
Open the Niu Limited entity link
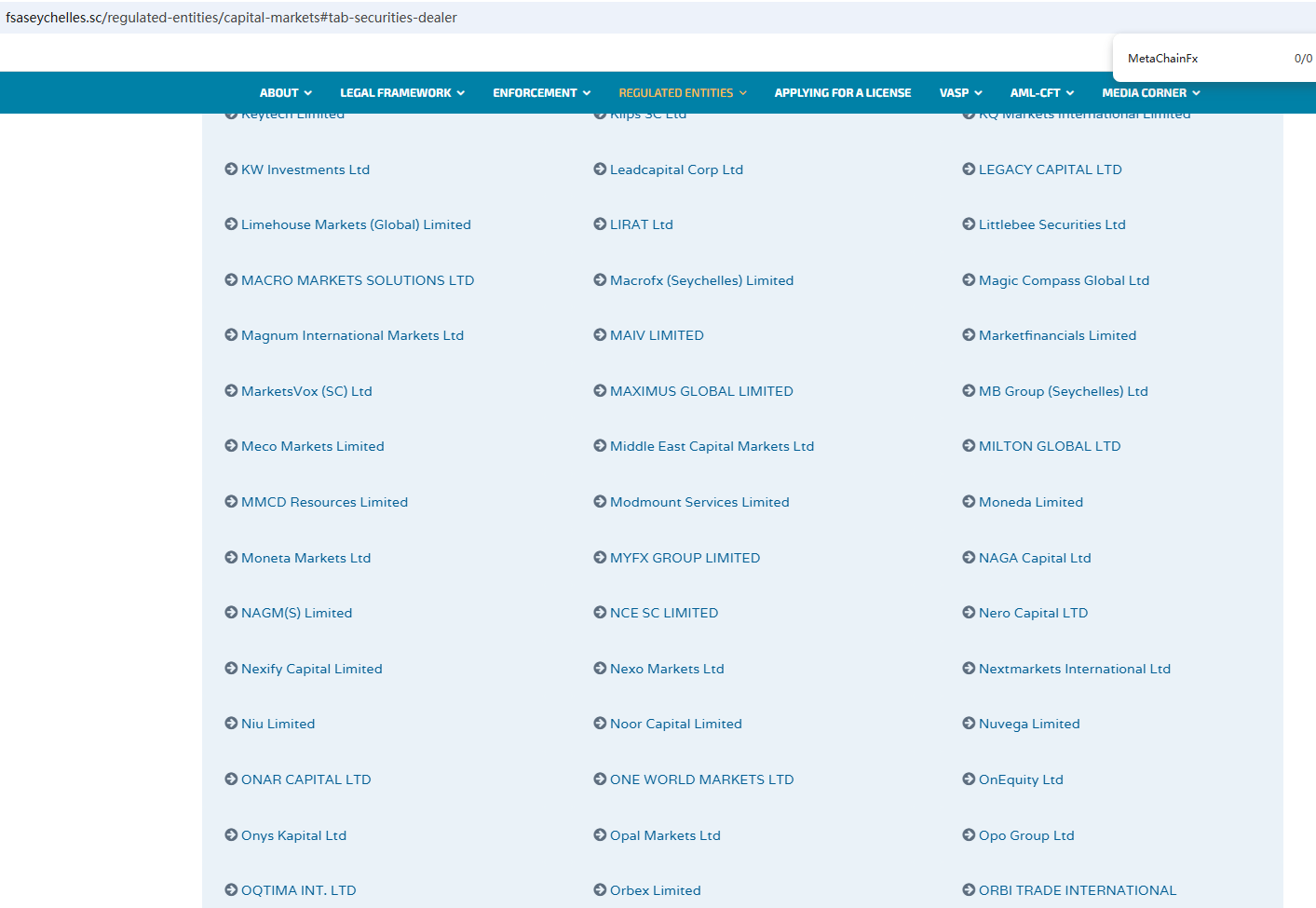tap(278, 724)
